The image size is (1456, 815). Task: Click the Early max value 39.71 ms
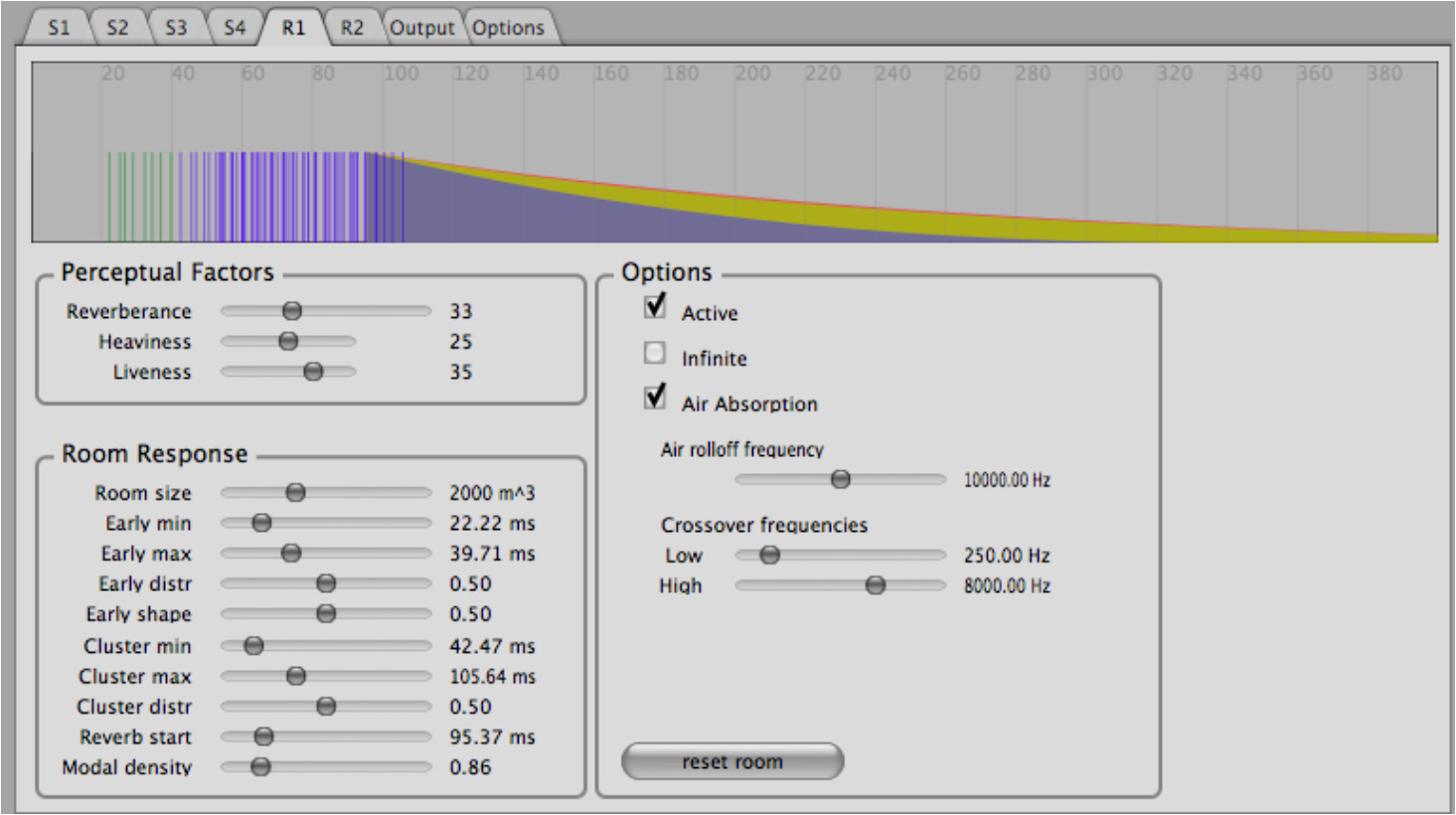tap(492, 554)
